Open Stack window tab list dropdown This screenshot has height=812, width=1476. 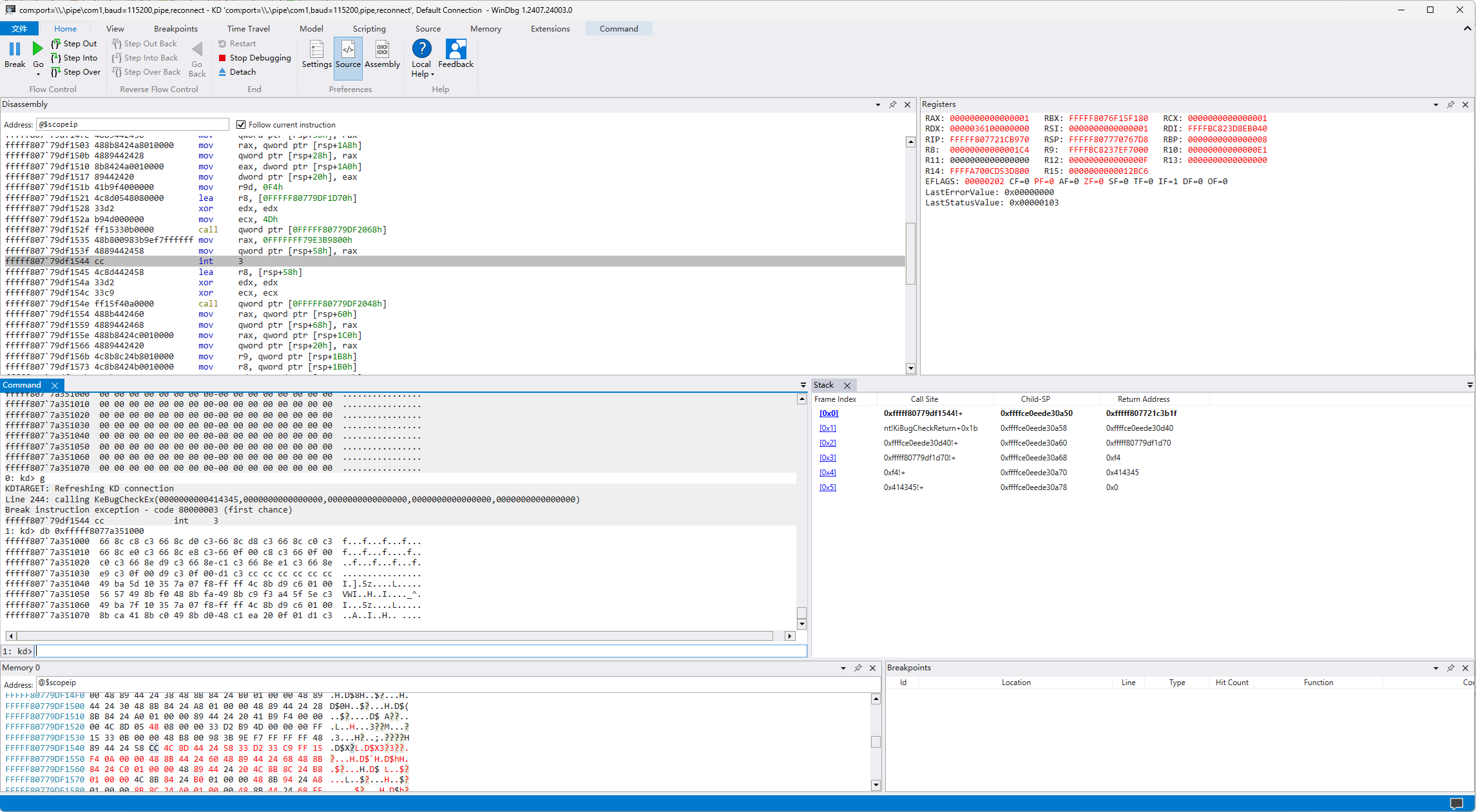pos(1470,385)
